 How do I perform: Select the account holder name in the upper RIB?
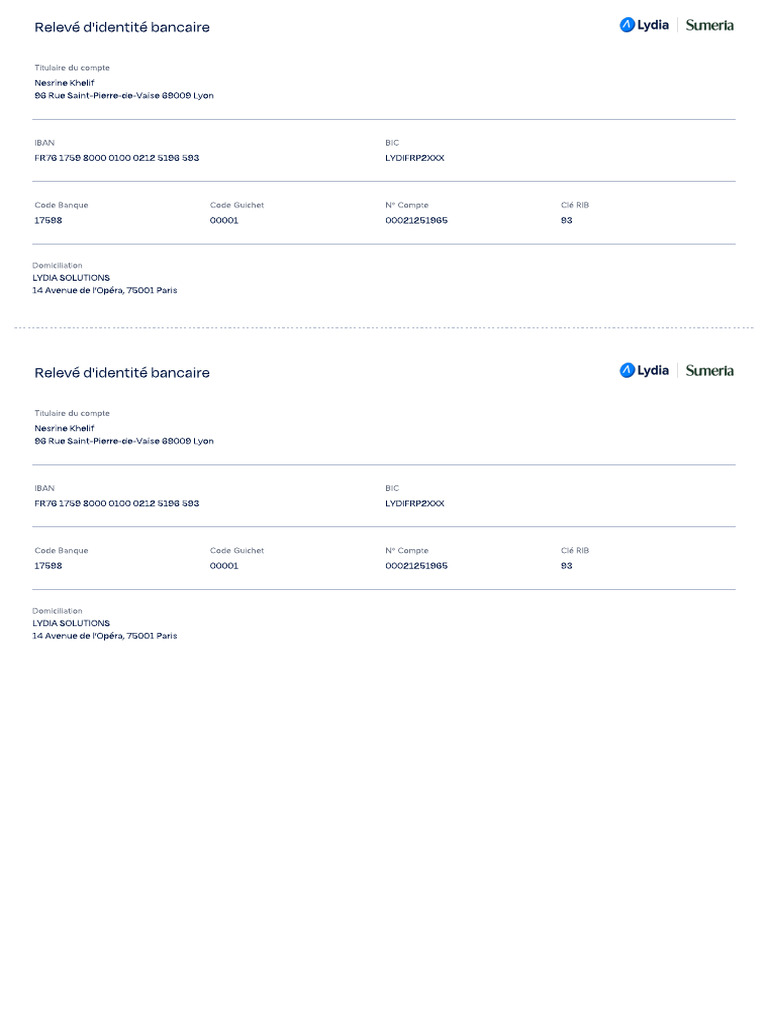click(x=64, y=83)
